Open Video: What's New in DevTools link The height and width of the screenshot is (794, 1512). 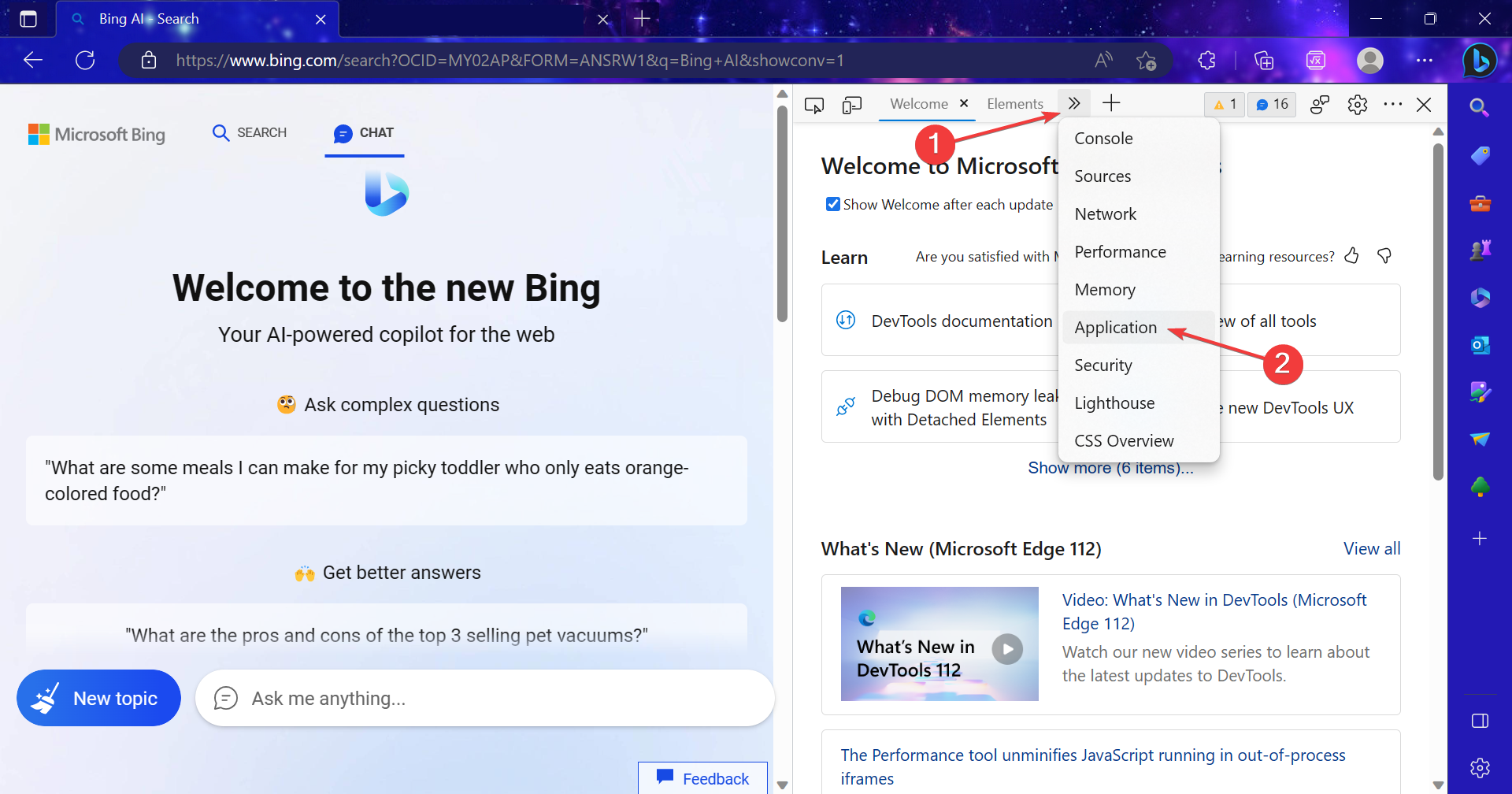click(1214, 612)
